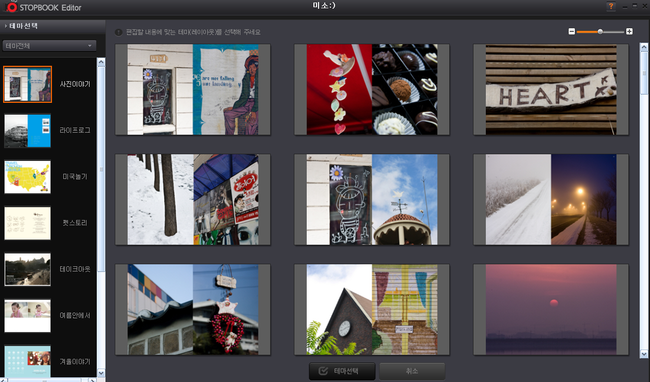Click theme list scrollbar down arrow
The width and height of the screenshot is (650, 382).
pyautogui.click(x=101, y=373)
